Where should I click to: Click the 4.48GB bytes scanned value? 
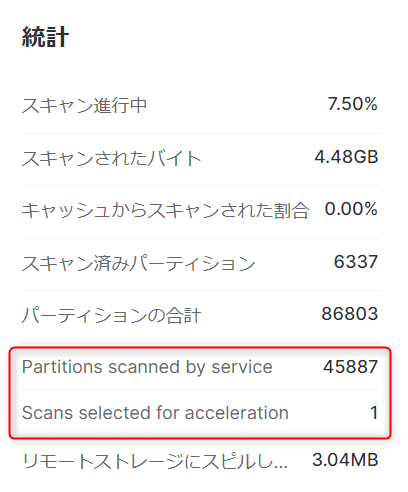pos(346,157)
